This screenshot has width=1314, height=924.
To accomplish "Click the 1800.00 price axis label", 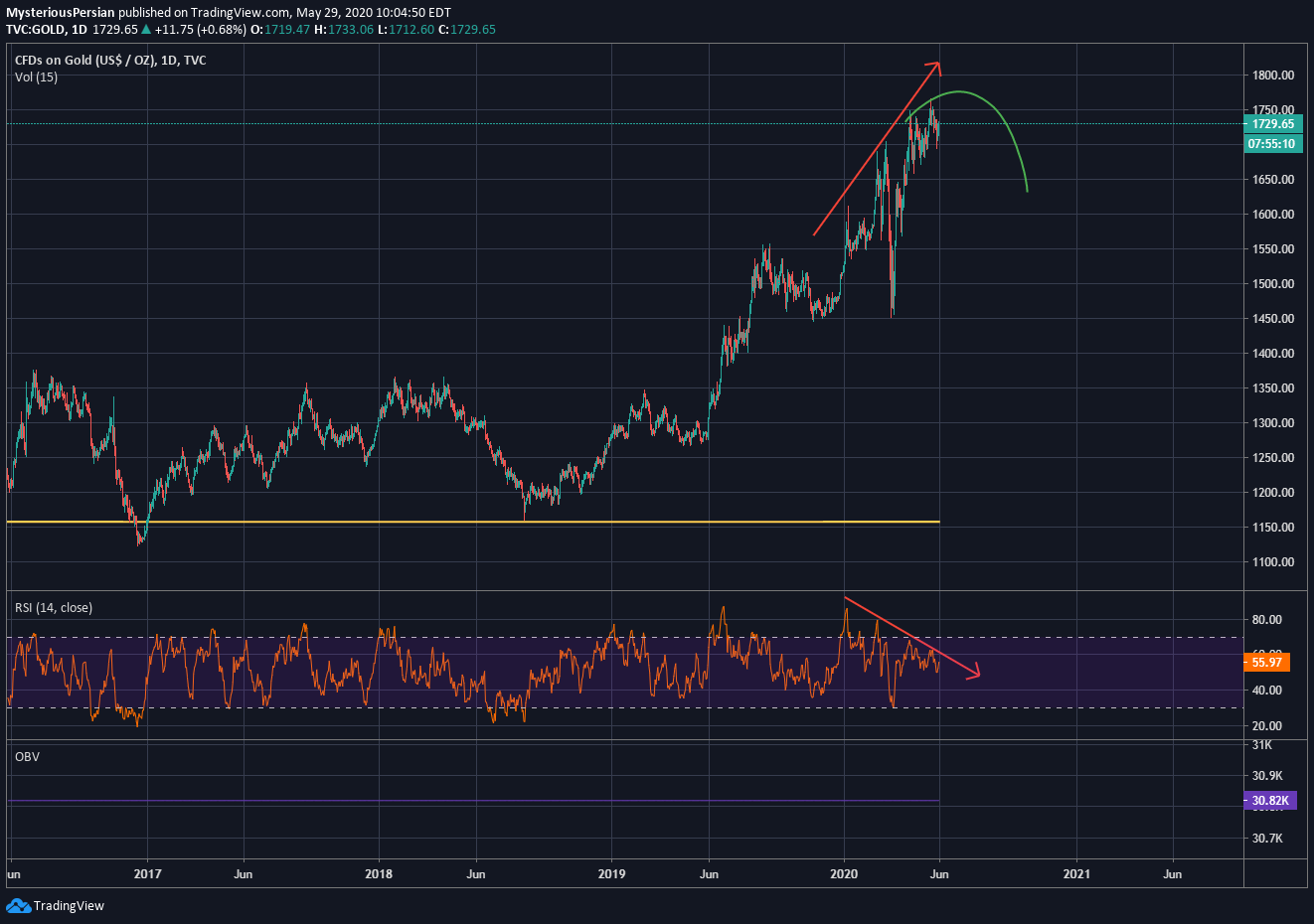I will point(1273,76).
